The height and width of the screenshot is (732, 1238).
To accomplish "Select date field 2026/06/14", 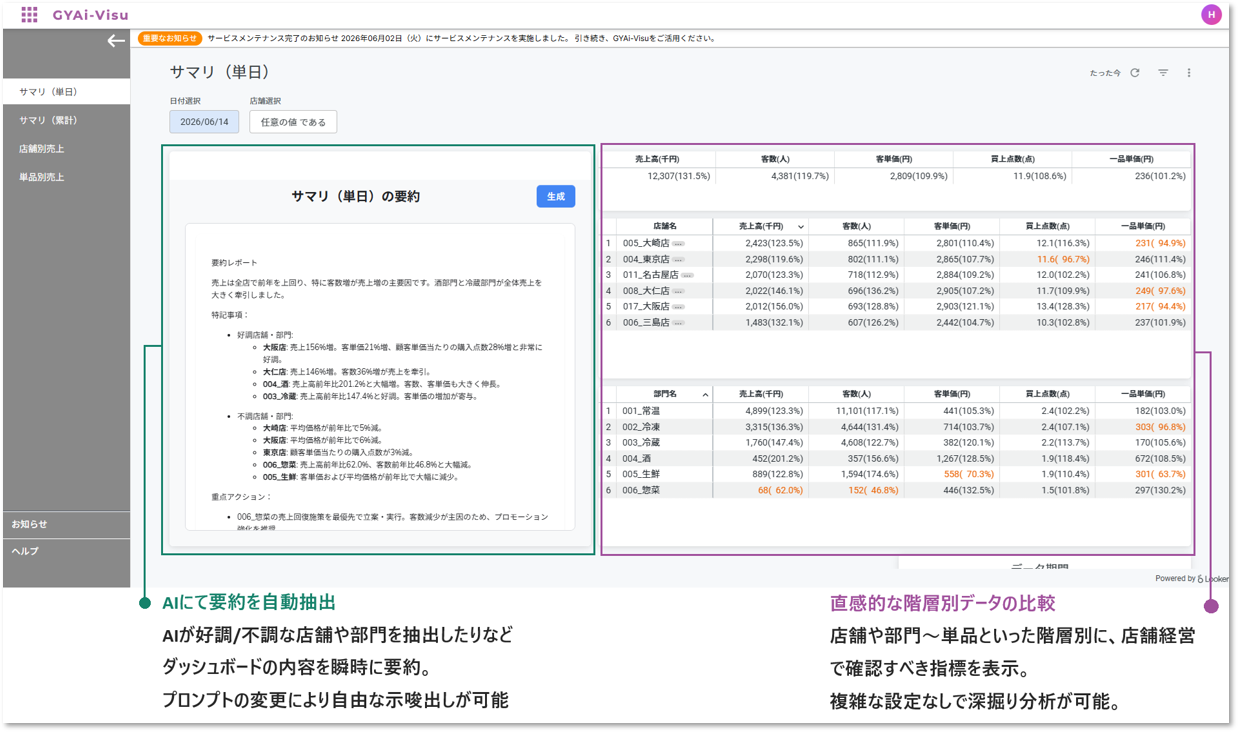I will [204, 122].
